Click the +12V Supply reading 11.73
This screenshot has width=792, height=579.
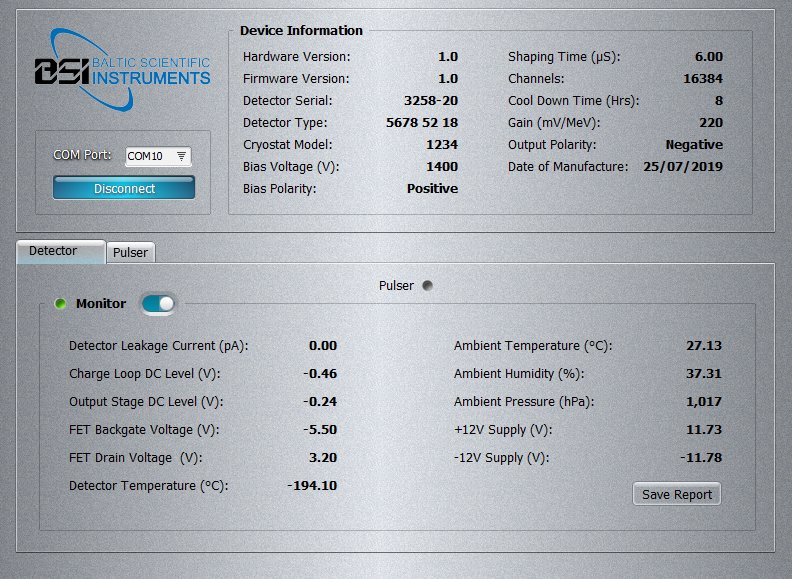[704, 430]
